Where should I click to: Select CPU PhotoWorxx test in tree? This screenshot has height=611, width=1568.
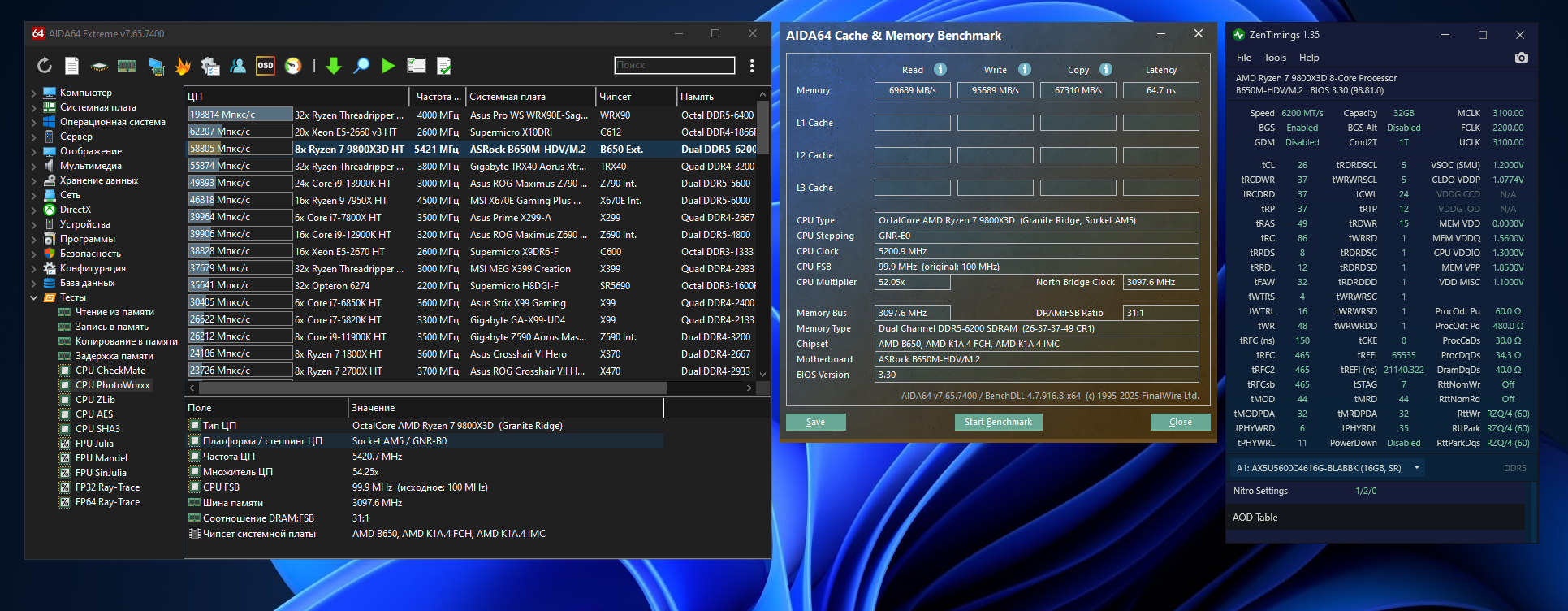(112, 385)
